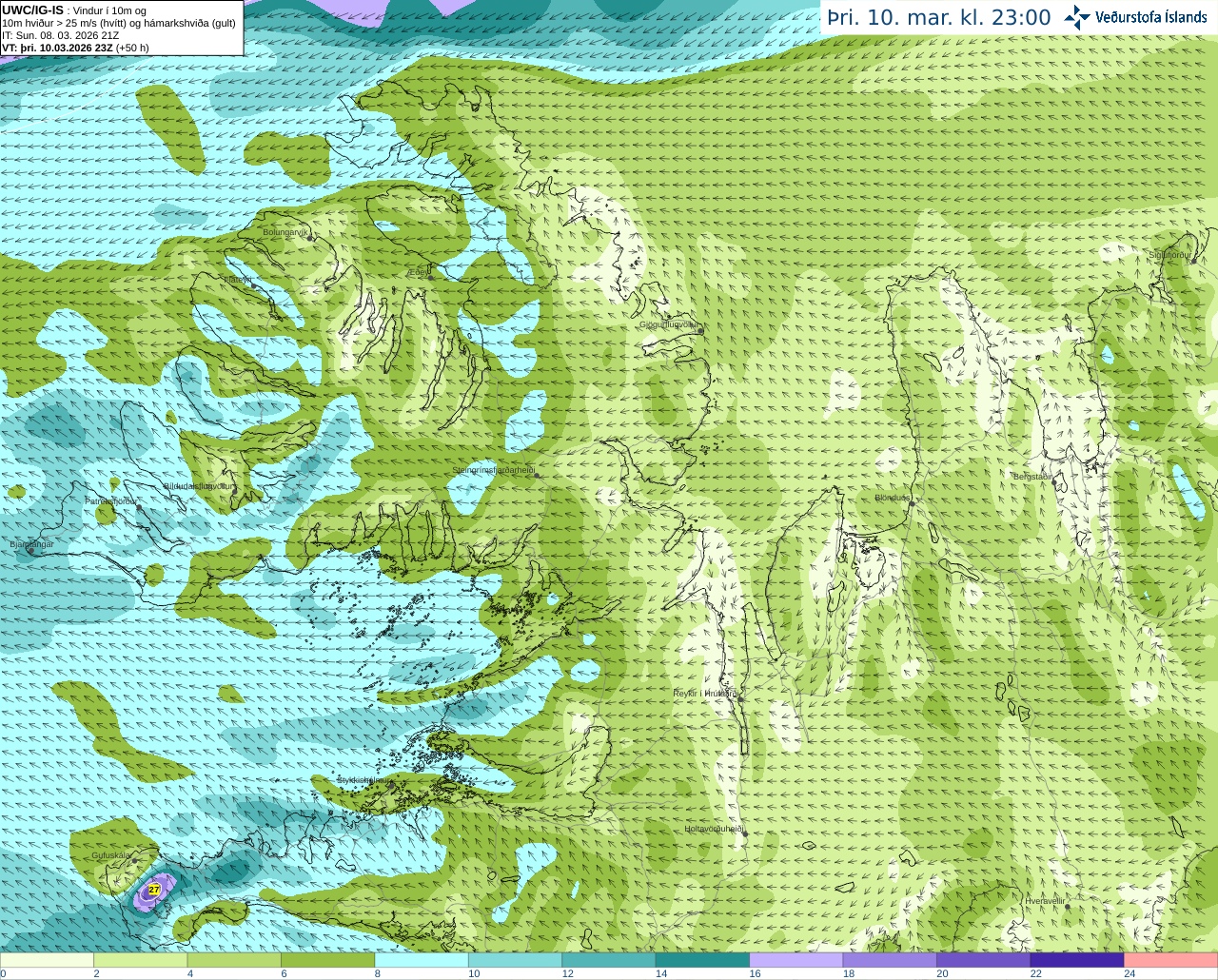
Task: Click the Patreksfjörður station label
Action: coord(111,500)
